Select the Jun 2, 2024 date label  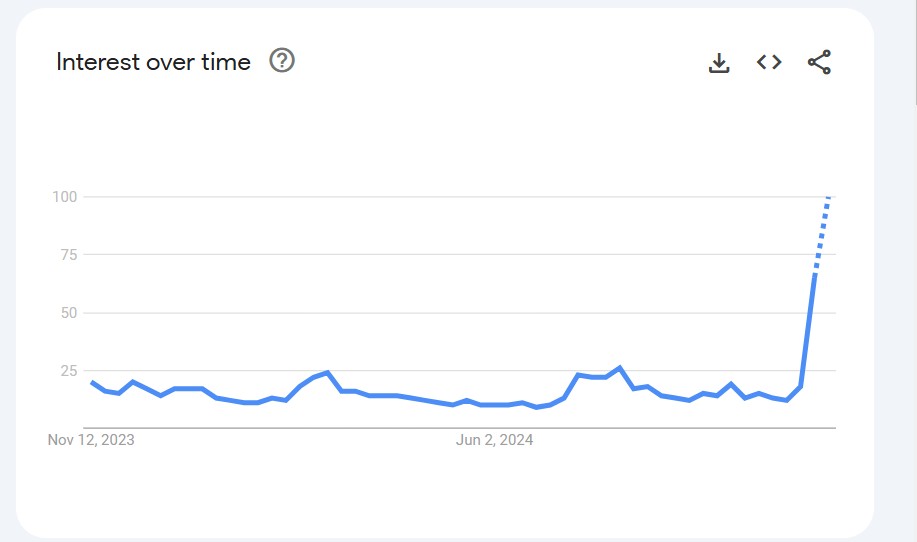pos(494,440)
